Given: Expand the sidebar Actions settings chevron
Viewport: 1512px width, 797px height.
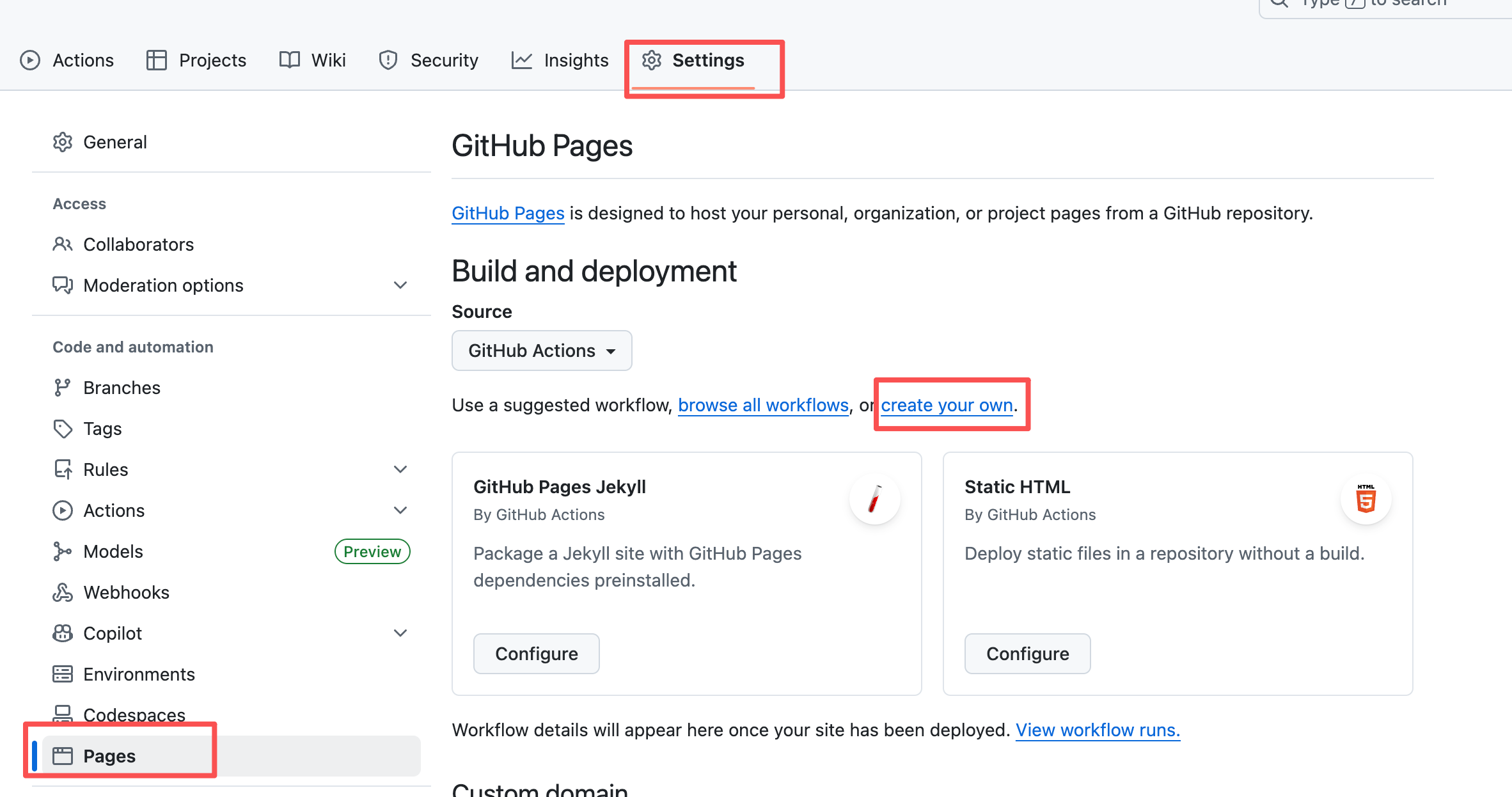Looking at the screenshot, I should point(400,510).
